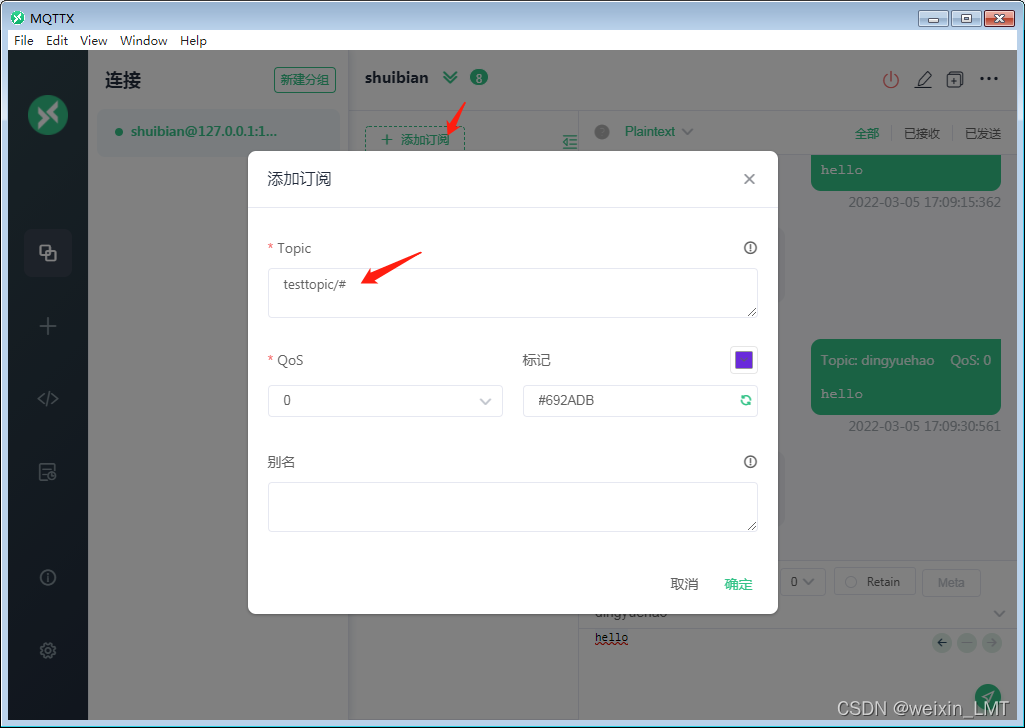The width and height of the screenshot is (1025, 728).
Task: Expand connection details double chevron
Action: [x=450, y=78]
